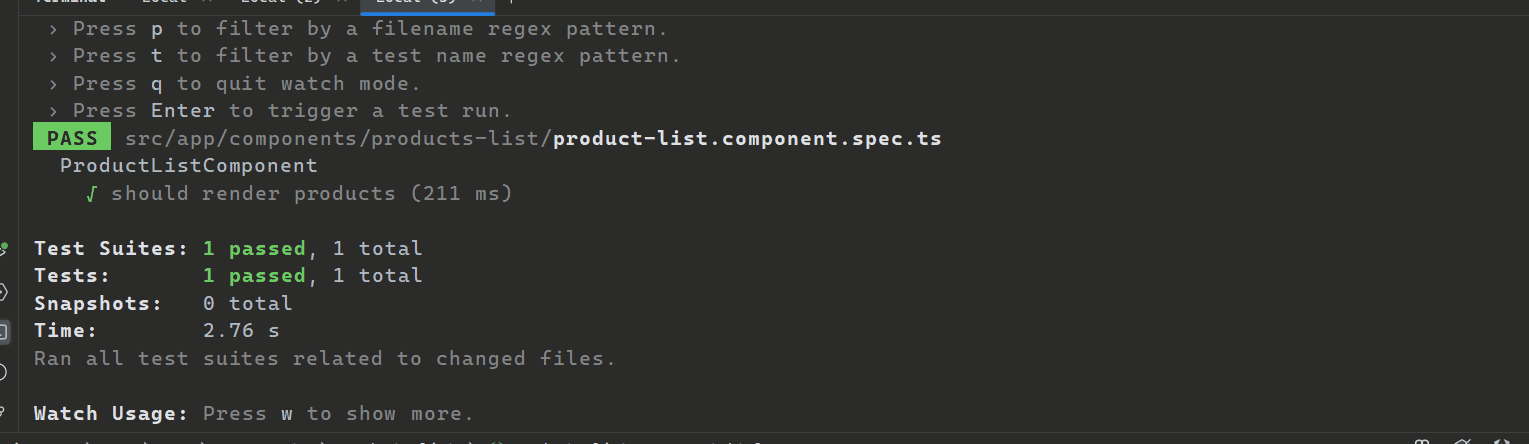
Task: Click the Time 2.76 s line
Action: click(157, 330)
